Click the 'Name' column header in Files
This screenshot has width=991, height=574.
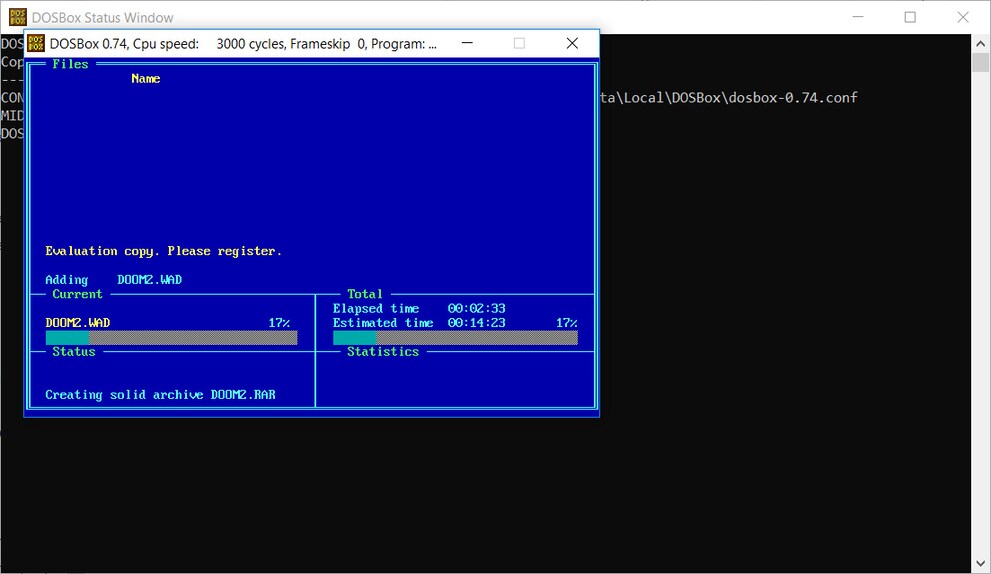145,78
